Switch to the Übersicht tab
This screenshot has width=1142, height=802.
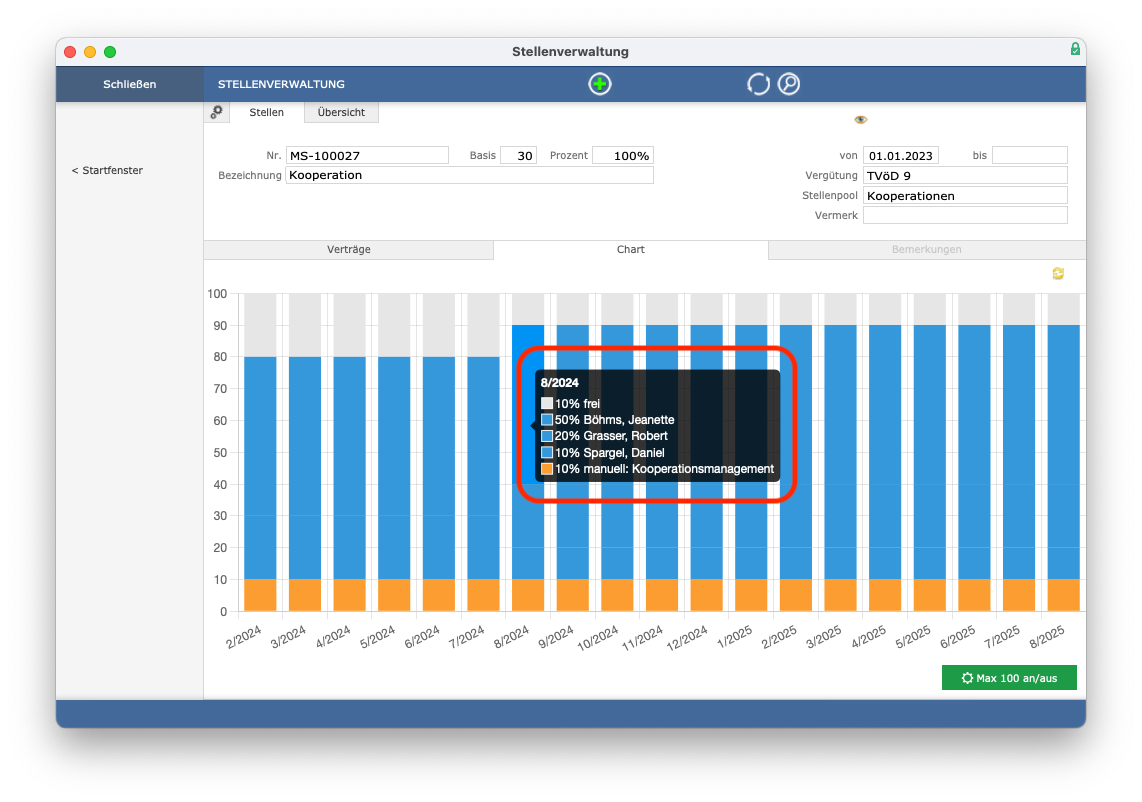coord(341,112)
